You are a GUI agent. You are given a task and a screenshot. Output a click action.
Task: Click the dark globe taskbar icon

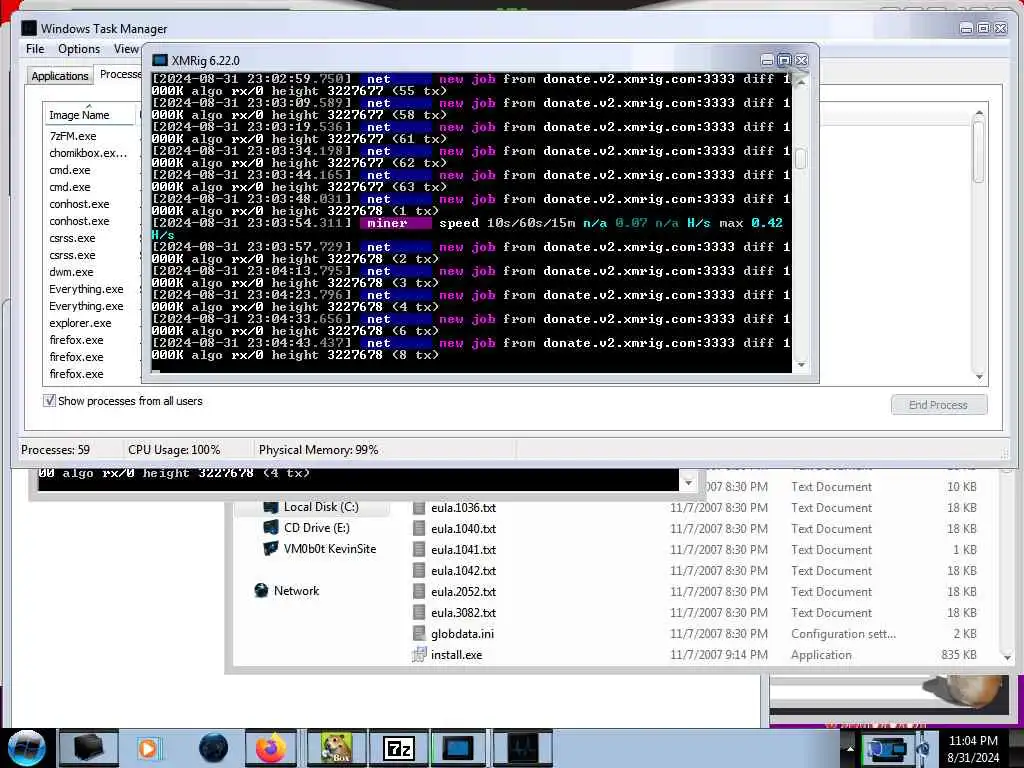pyautogui.click(x=214, y=748)
